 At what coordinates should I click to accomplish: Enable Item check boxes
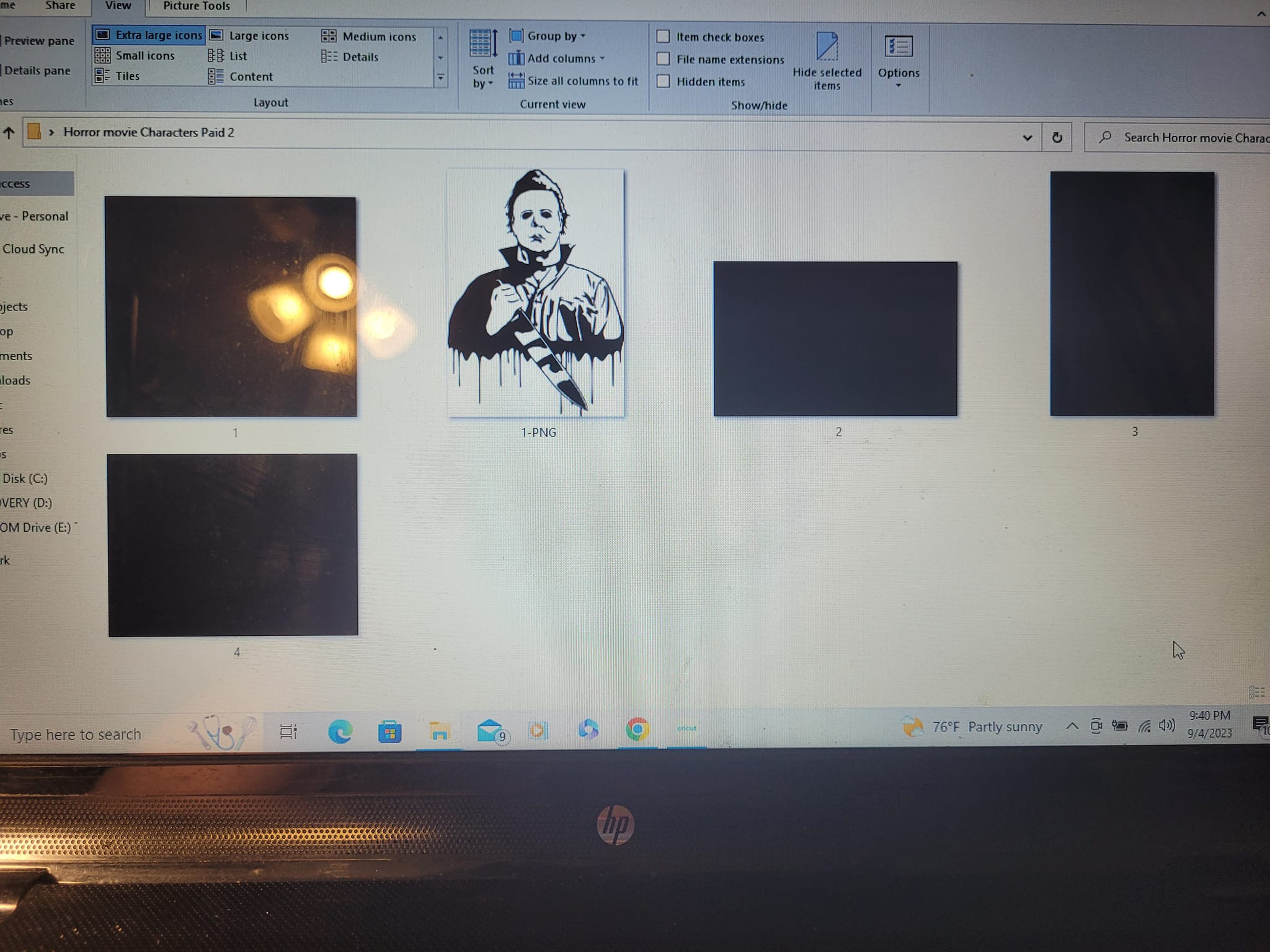tap(663, 37)
